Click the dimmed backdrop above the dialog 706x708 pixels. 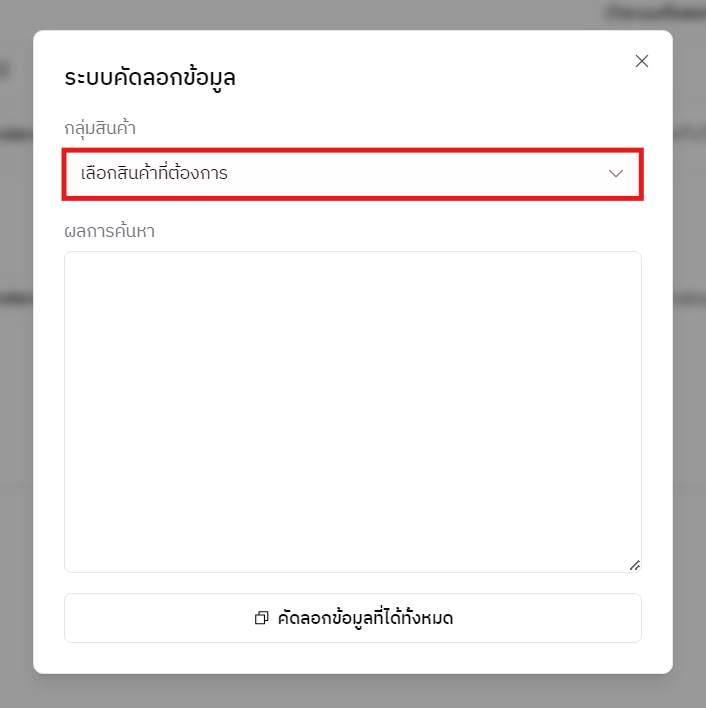click(x=352, y=14)
